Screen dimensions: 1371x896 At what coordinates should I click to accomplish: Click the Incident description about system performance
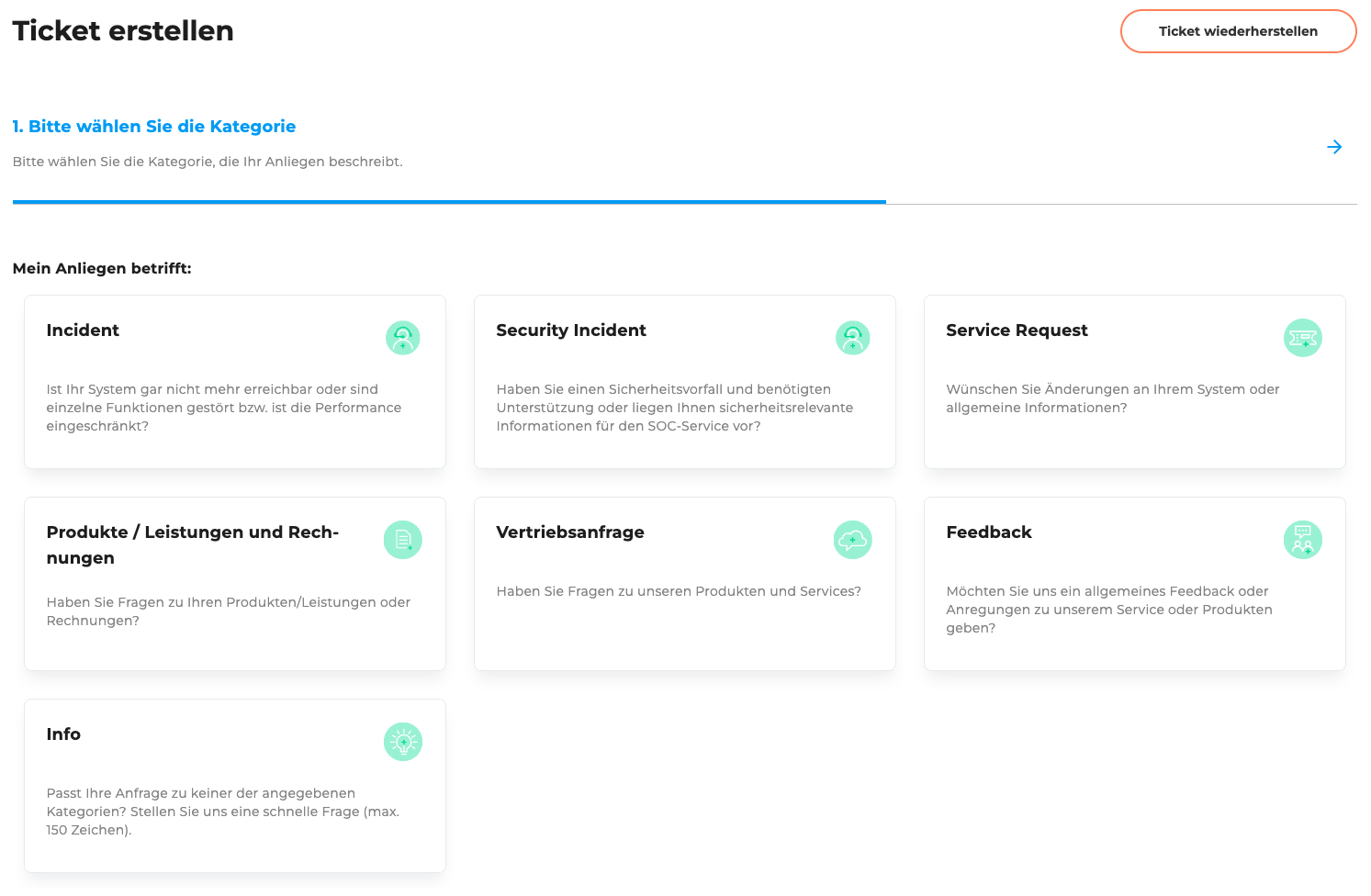point(224,408)
